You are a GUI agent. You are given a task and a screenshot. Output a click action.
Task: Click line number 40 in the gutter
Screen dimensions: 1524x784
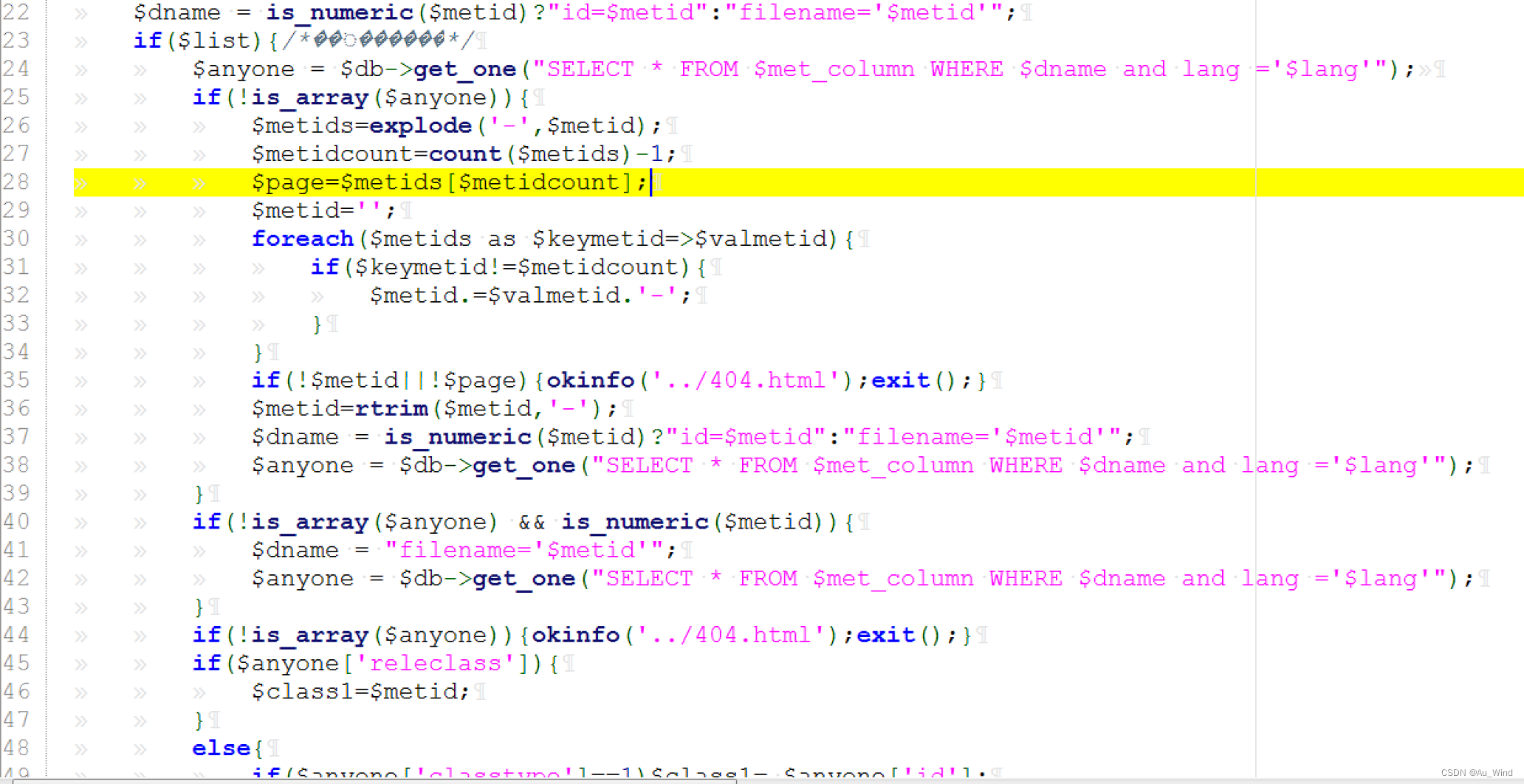[16, 522]
